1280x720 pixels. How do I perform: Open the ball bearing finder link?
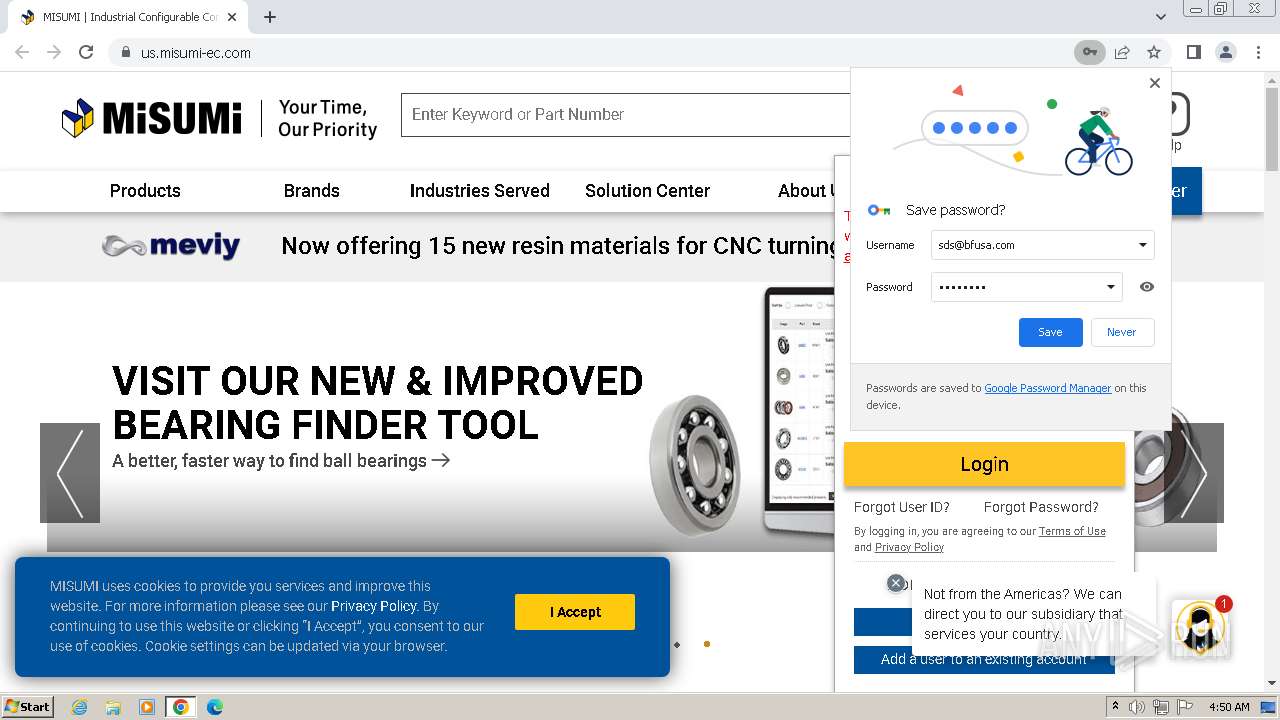(x=281, y=461)
